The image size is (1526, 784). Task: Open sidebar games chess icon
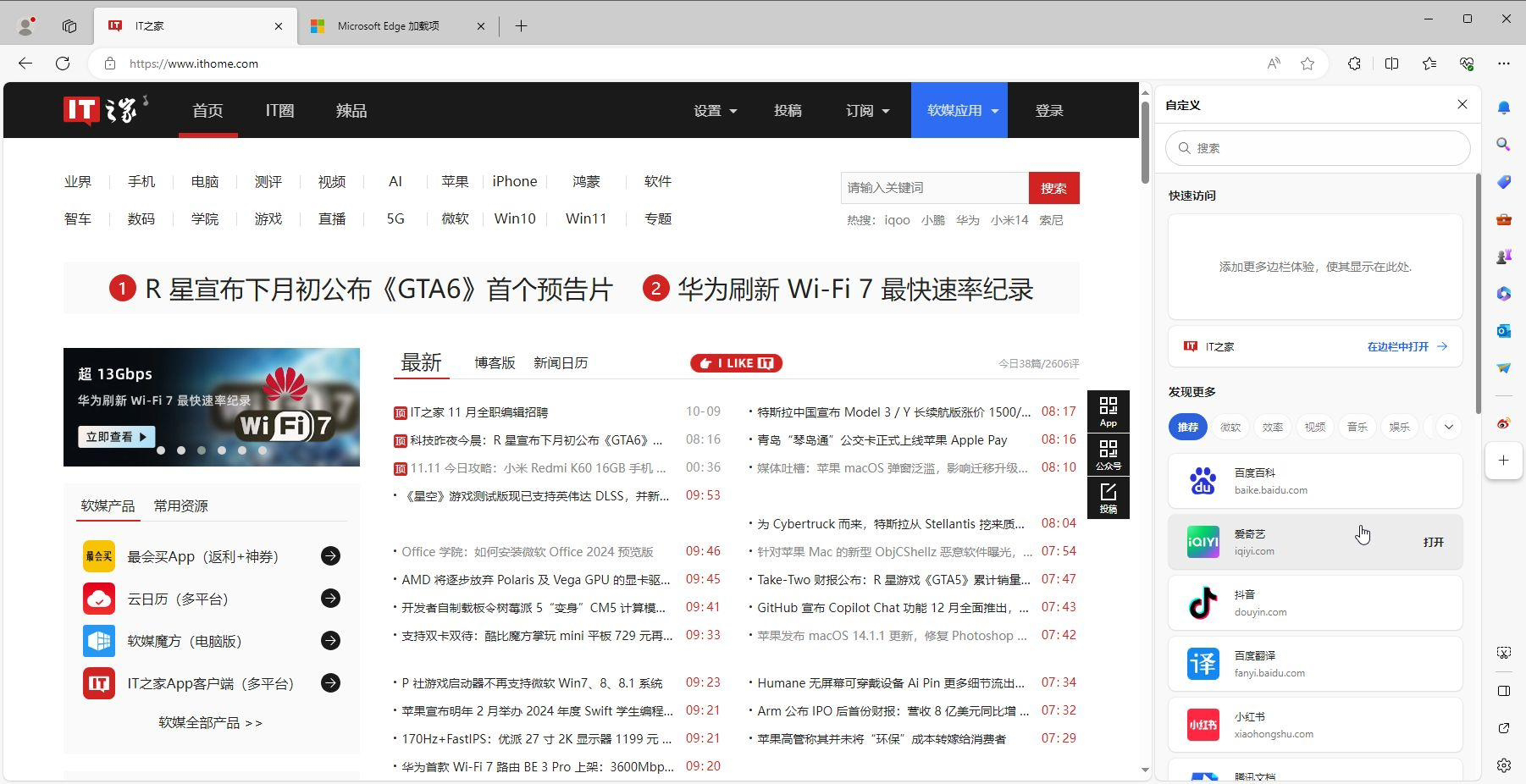coord(1504,257)
